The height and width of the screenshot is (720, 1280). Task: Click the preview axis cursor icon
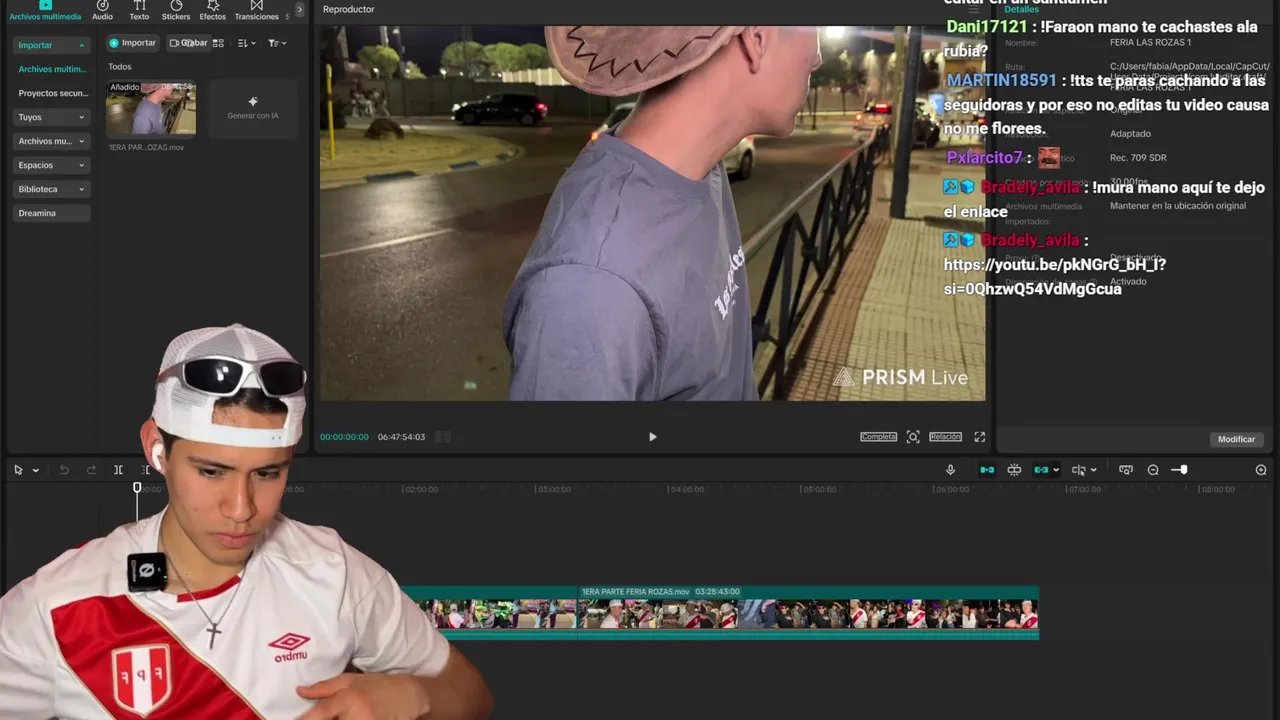[1078, 470]
